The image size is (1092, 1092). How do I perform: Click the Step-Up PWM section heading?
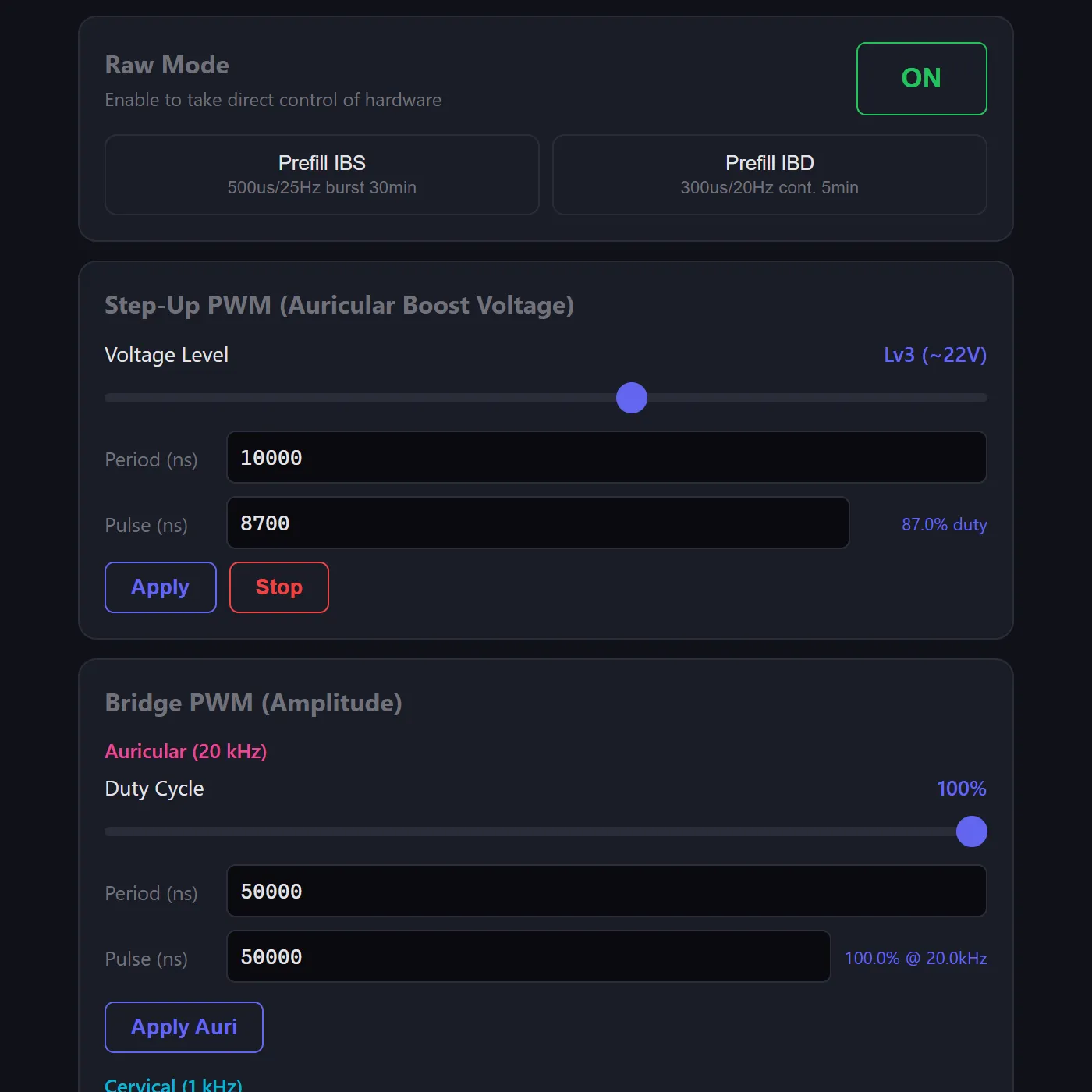click(x=339, y=305)
